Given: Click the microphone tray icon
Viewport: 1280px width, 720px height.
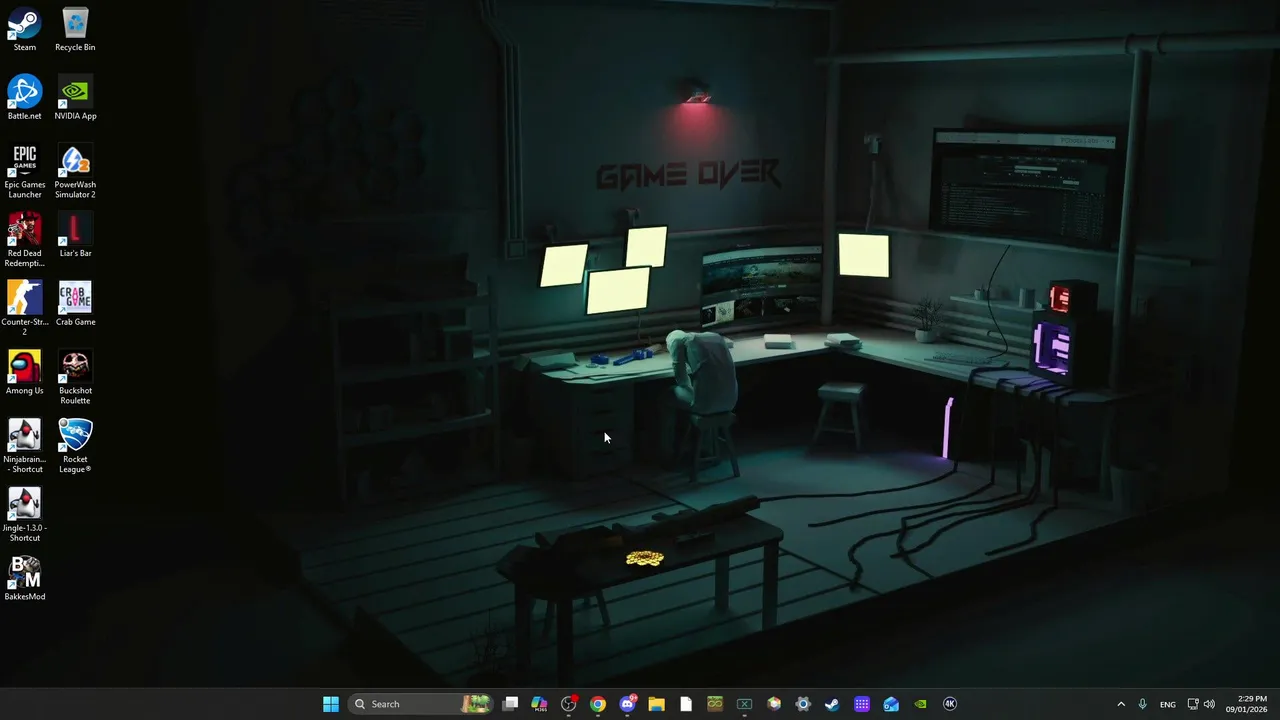Looking at the screenshot, I should click(1142, 704).
